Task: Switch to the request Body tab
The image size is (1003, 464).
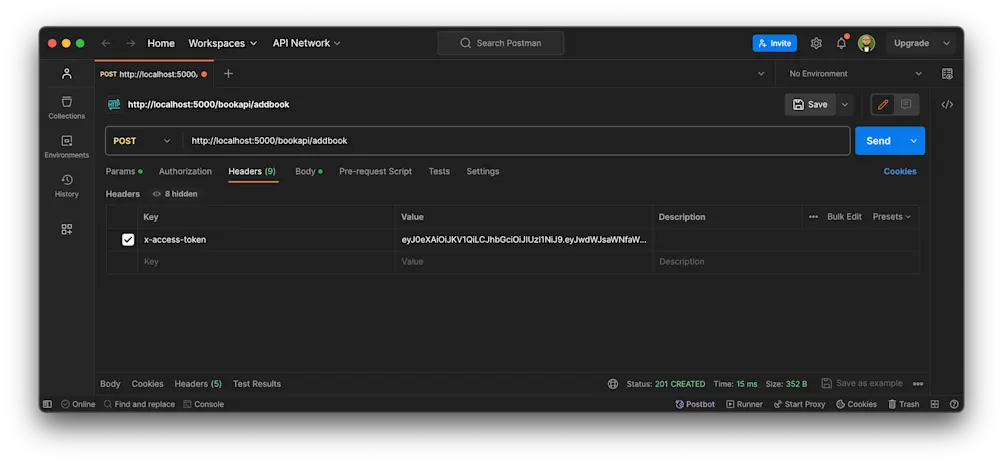Action: (309, 172)
